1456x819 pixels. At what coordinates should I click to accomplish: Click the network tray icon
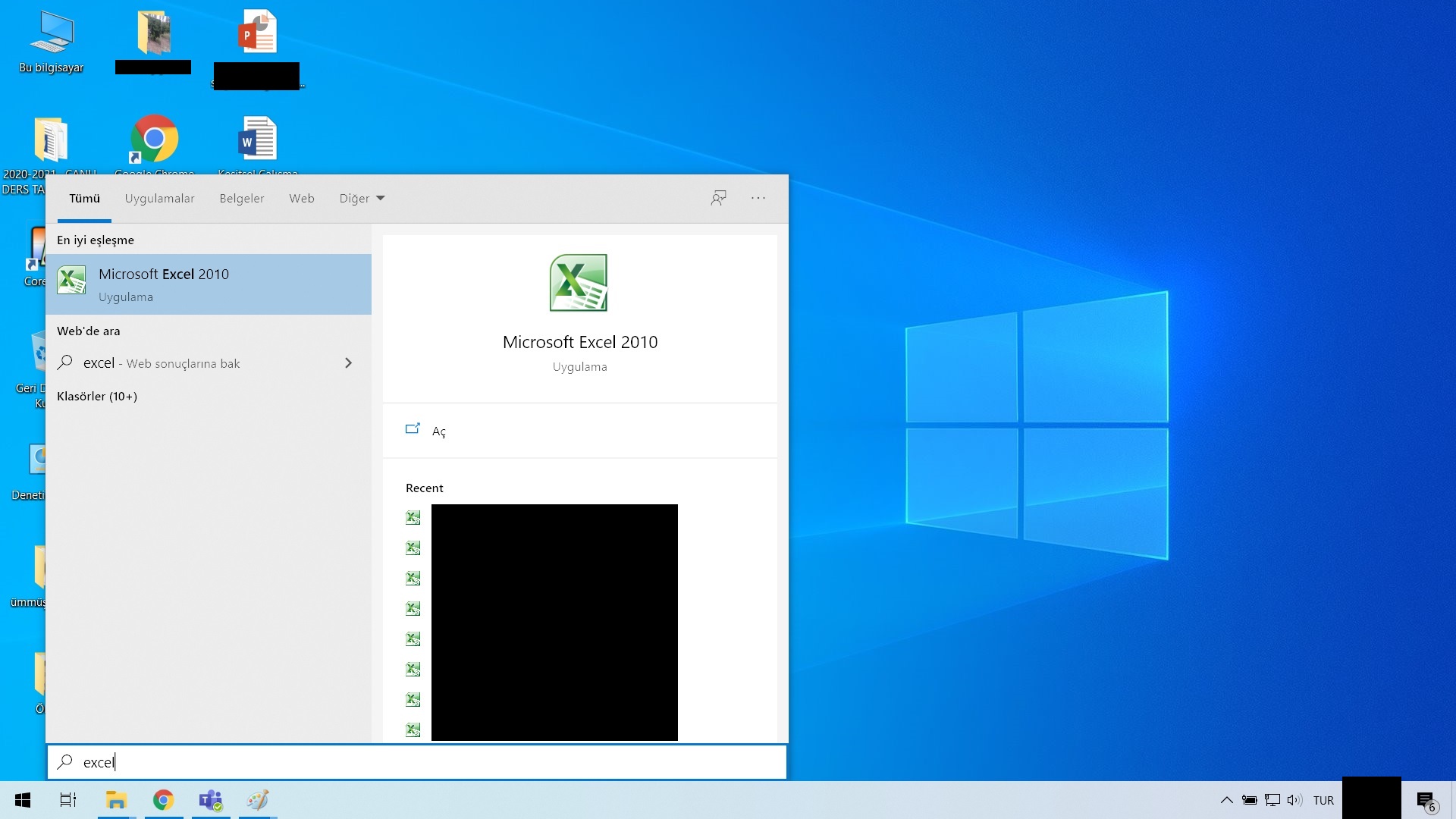point(1272,800)
